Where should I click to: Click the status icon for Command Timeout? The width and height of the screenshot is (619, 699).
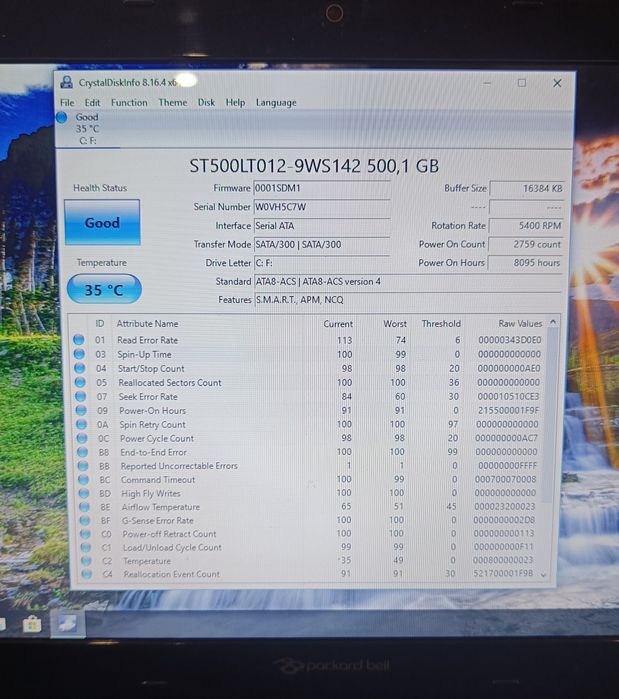(x=83, y=480)
